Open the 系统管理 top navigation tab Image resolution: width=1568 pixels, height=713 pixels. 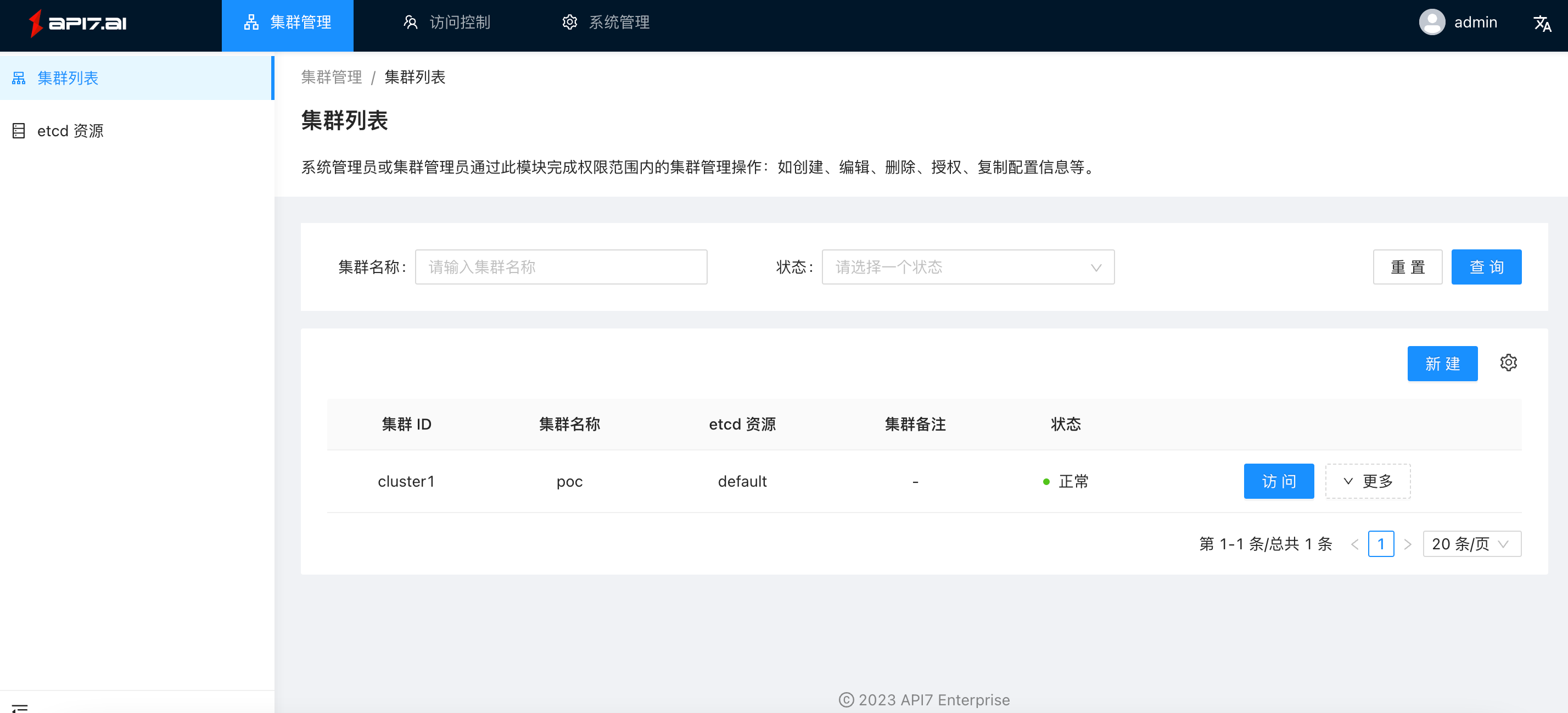click(x=606, y=23)
